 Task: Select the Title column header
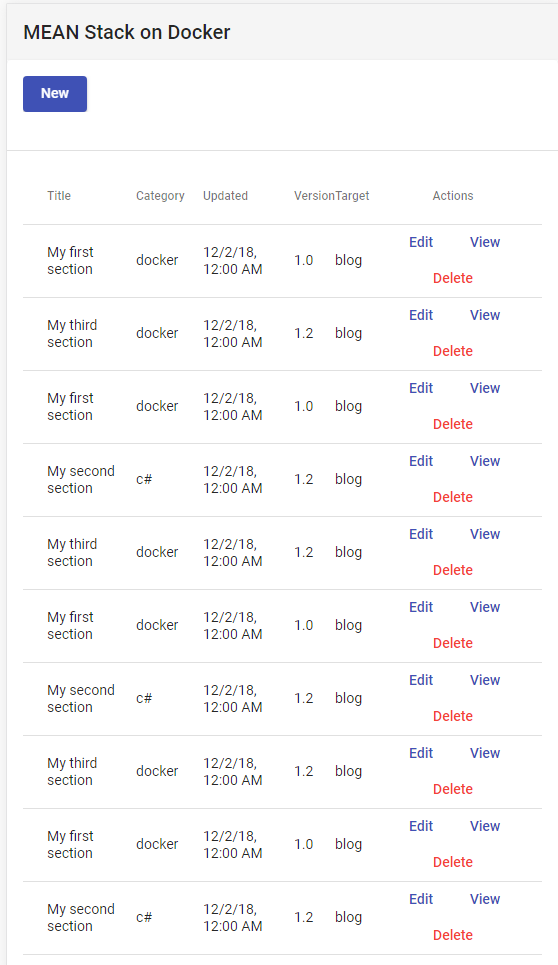coord(59,196)
